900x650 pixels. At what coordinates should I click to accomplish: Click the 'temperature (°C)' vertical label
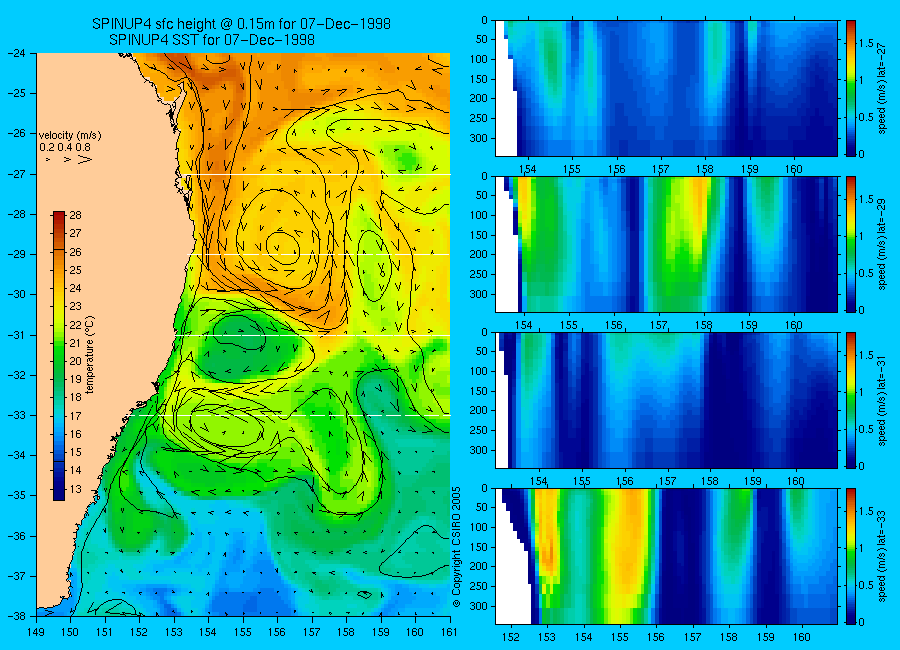pyautogui.click(x=91, y=355)
